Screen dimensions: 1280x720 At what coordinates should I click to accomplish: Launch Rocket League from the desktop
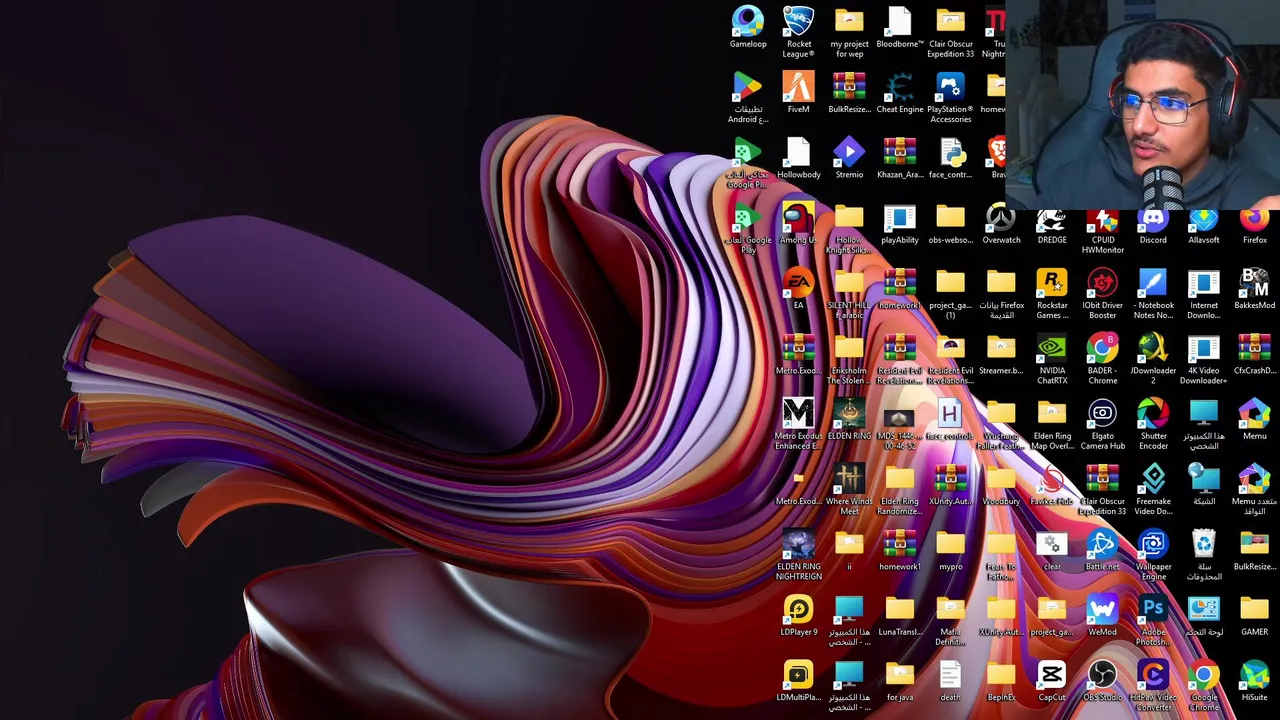[x=799, y=32]
